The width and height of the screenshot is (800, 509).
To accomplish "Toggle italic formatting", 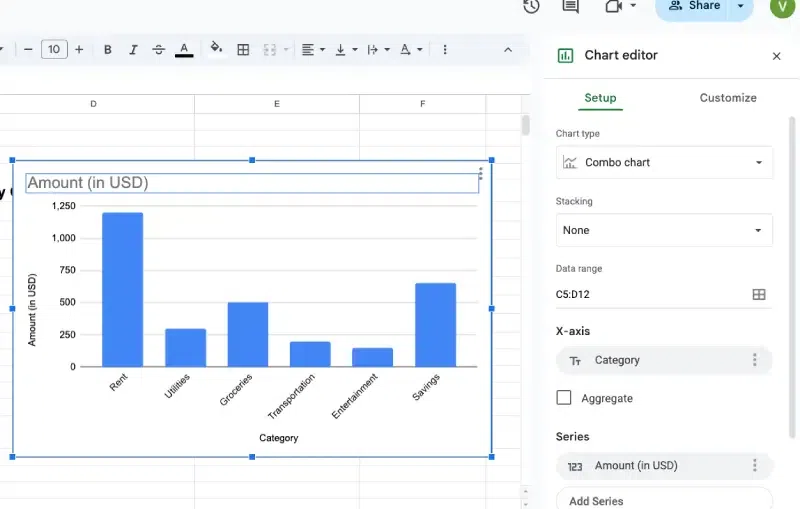I will pos(133,49).
